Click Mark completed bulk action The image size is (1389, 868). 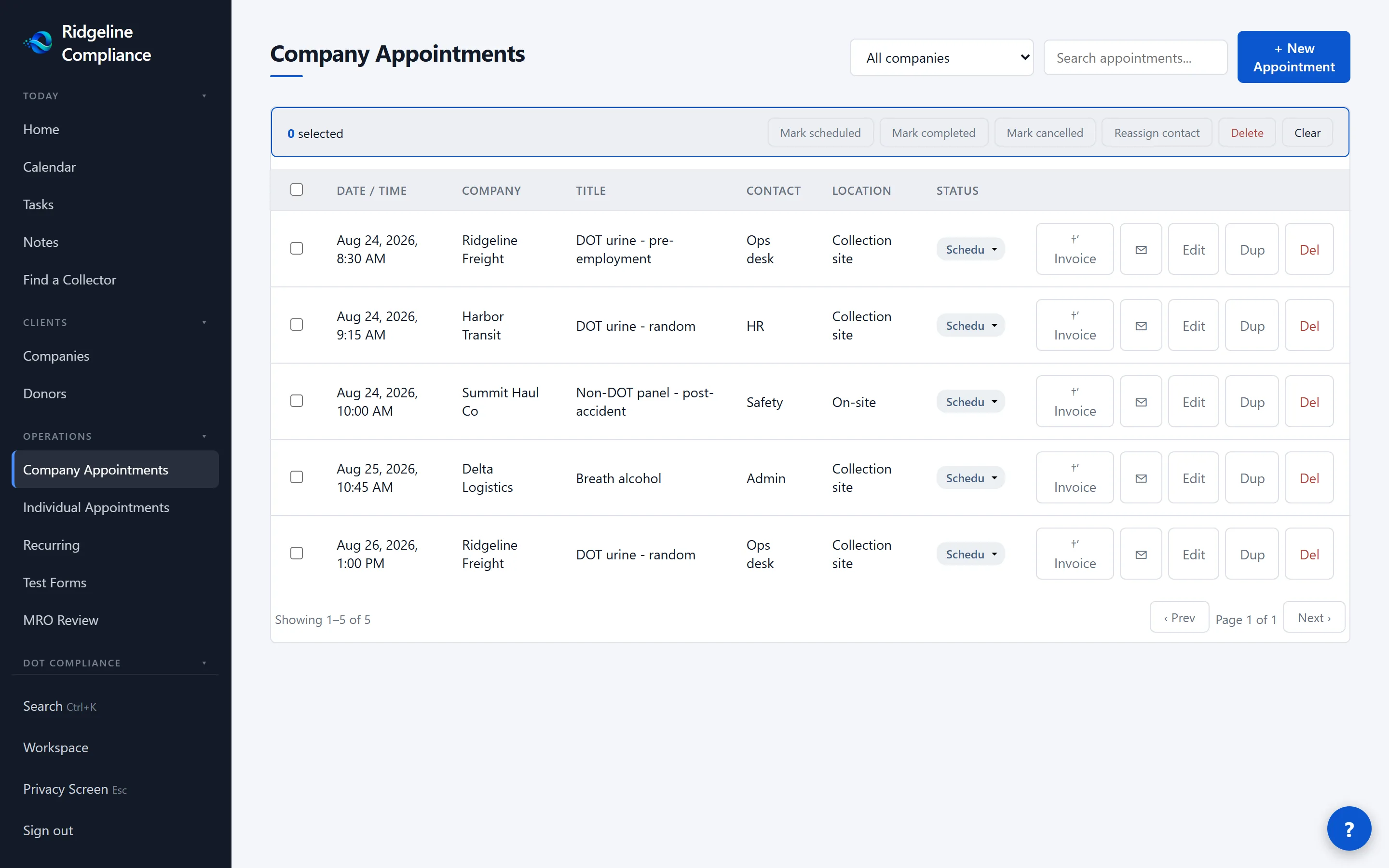(x=933, y=133)
